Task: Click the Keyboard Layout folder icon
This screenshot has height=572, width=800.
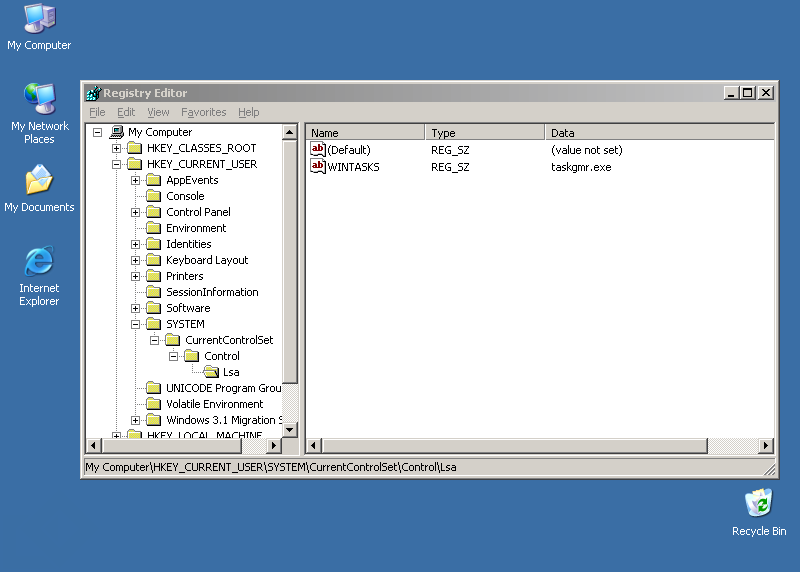Action: (x=154, y=260)
